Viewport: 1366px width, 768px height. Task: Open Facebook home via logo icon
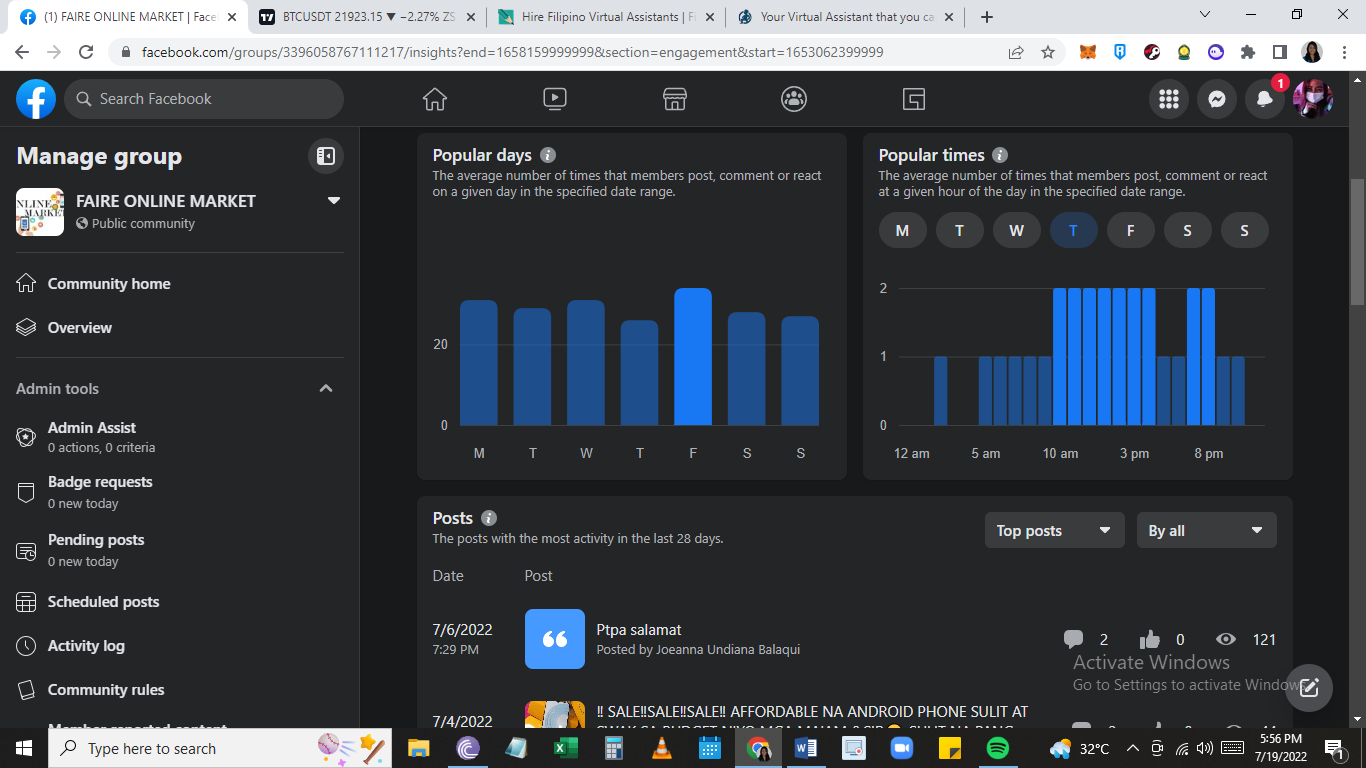point(36,99)
